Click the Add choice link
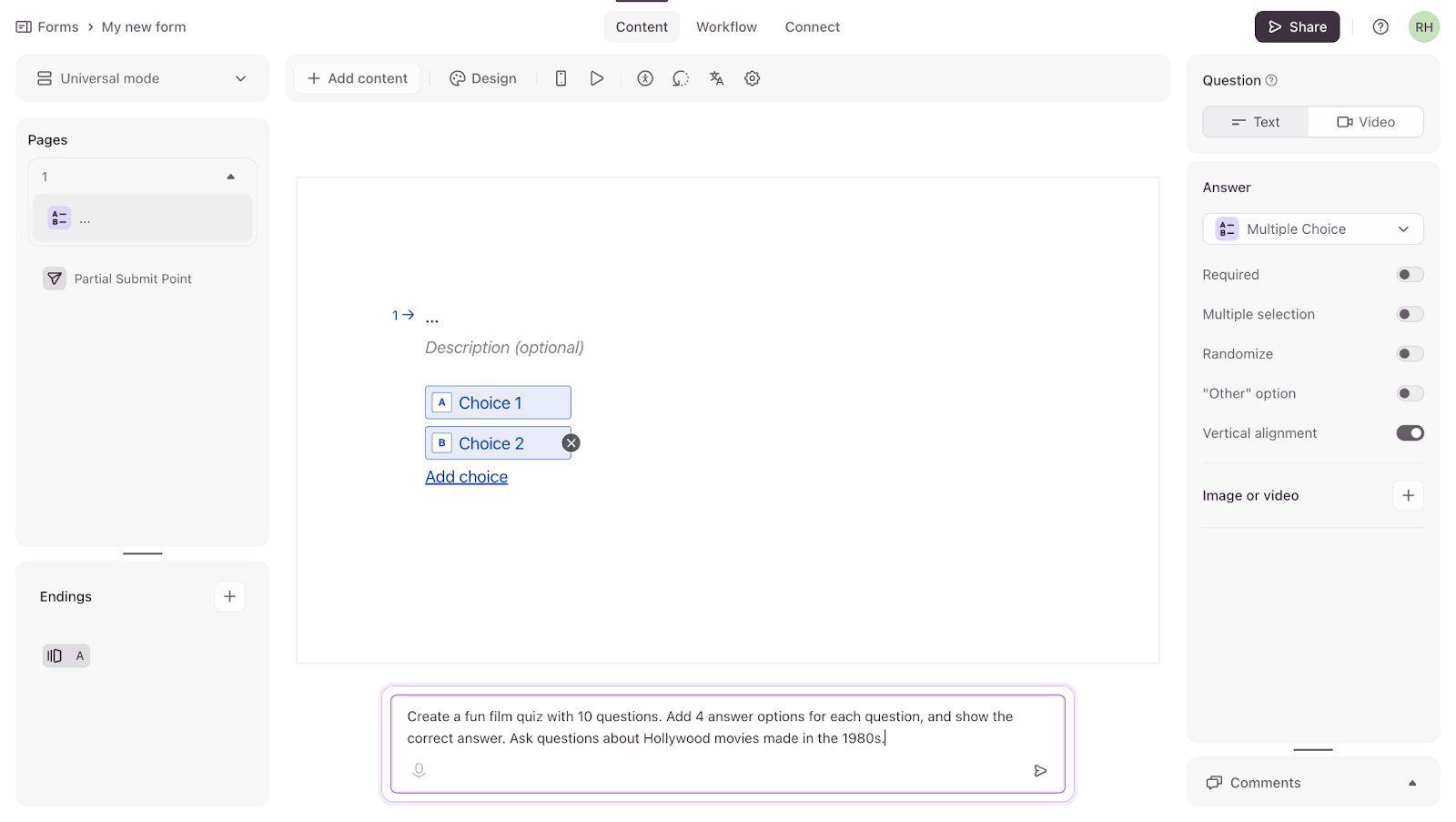1456x822 pixels. click(x=466, y=477)
